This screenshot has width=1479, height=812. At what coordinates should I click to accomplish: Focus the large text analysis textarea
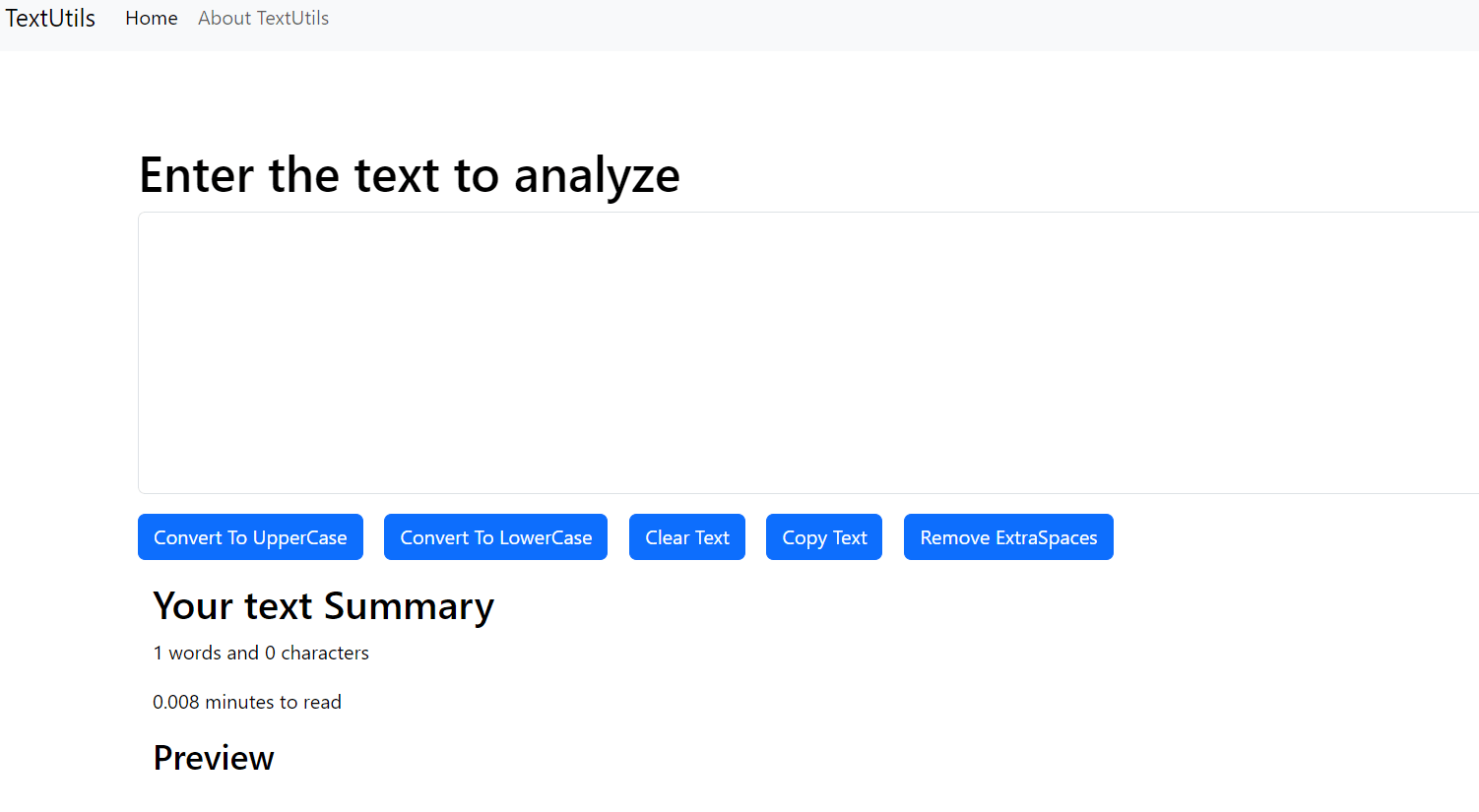point(807,352)
